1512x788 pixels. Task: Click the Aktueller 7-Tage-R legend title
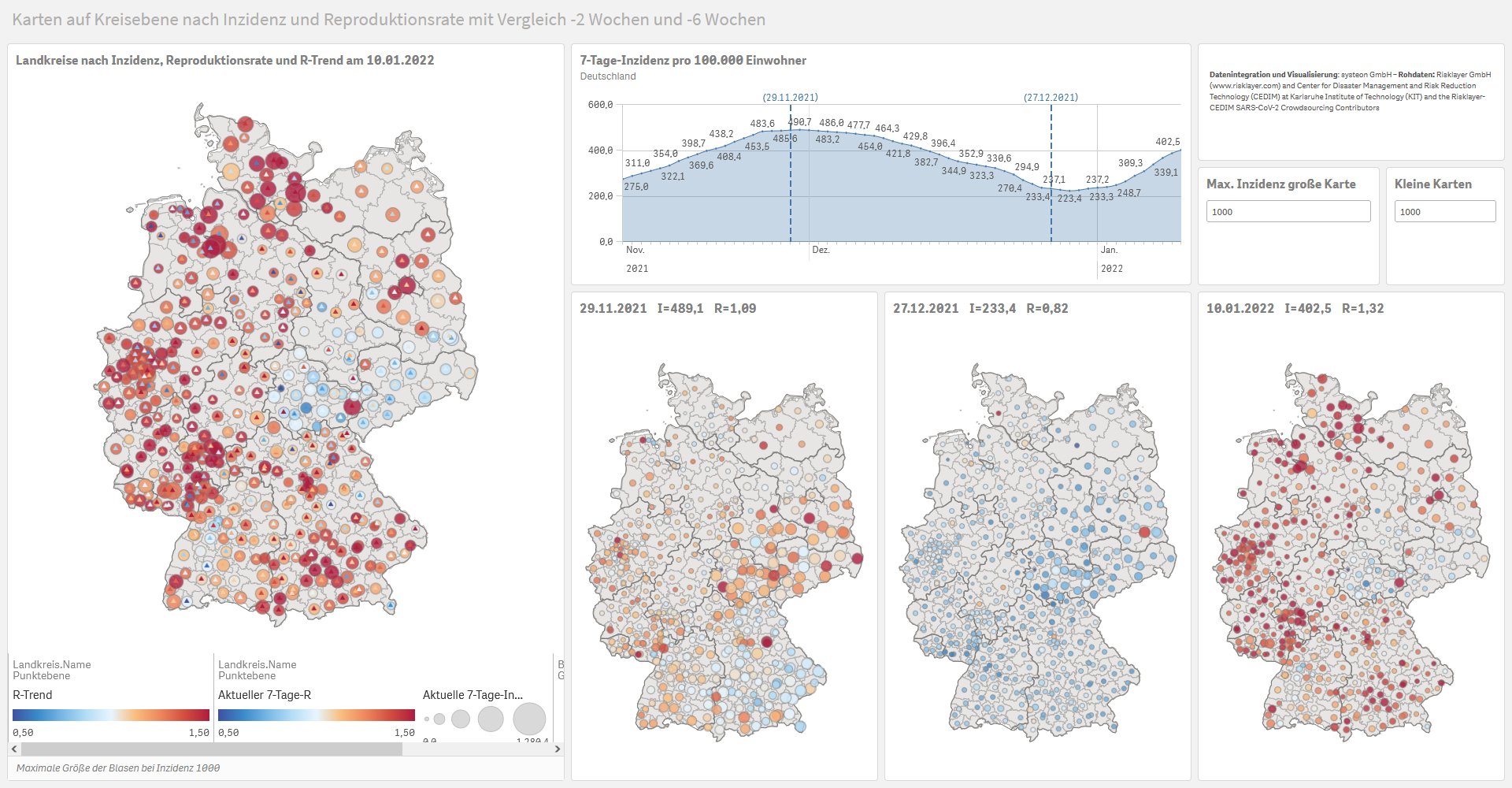pyautogui.click(x=265, y=695)
